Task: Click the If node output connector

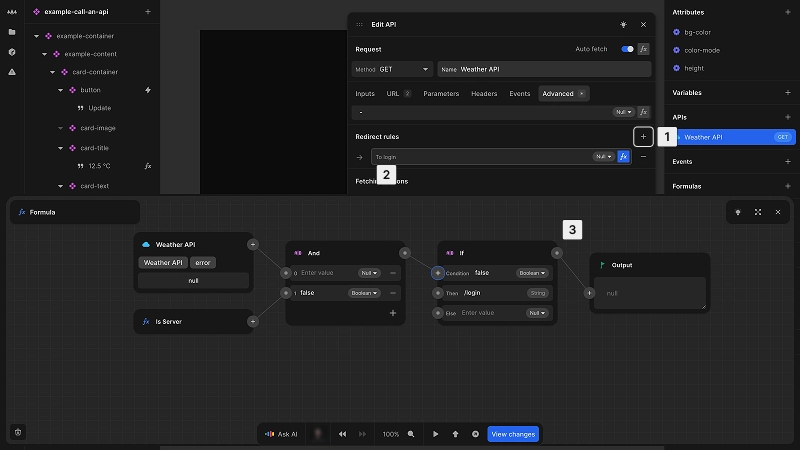Action: pos(557,253)
